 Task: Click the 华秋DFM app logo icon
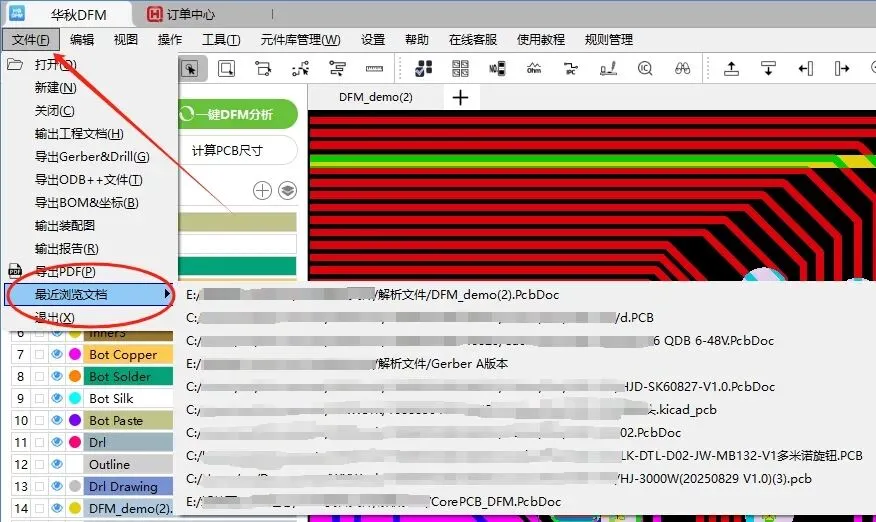pos(17,12)
